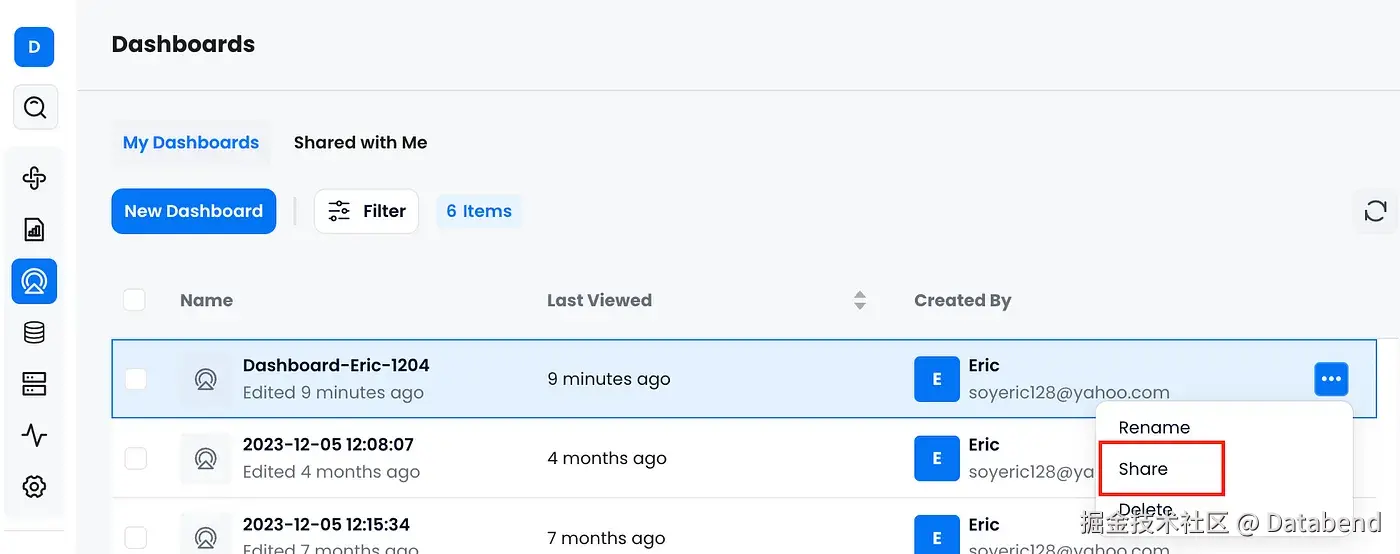1400x554 pixels.
Task: Click the blue D workspace avatar icon
Action: tap(34, 47)
